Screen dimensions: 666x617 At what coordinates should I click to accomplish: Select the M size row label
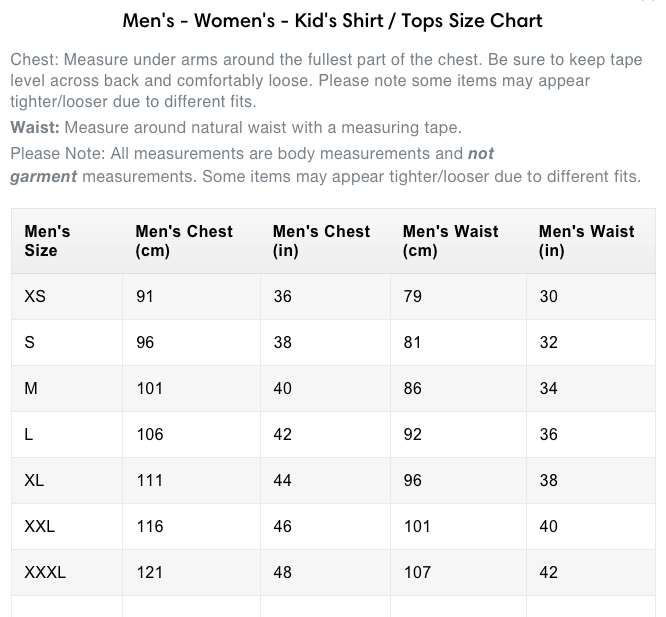[31, 388]
